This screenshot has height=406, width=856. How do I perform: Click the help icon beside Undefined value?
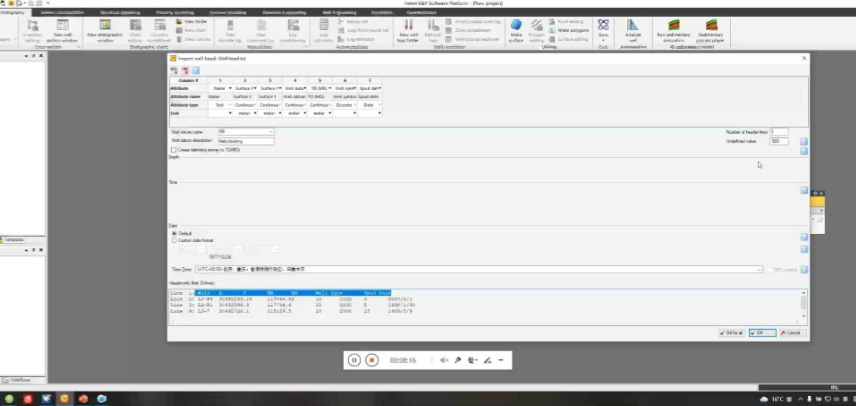pyautogui.click(x=803, y=141)
